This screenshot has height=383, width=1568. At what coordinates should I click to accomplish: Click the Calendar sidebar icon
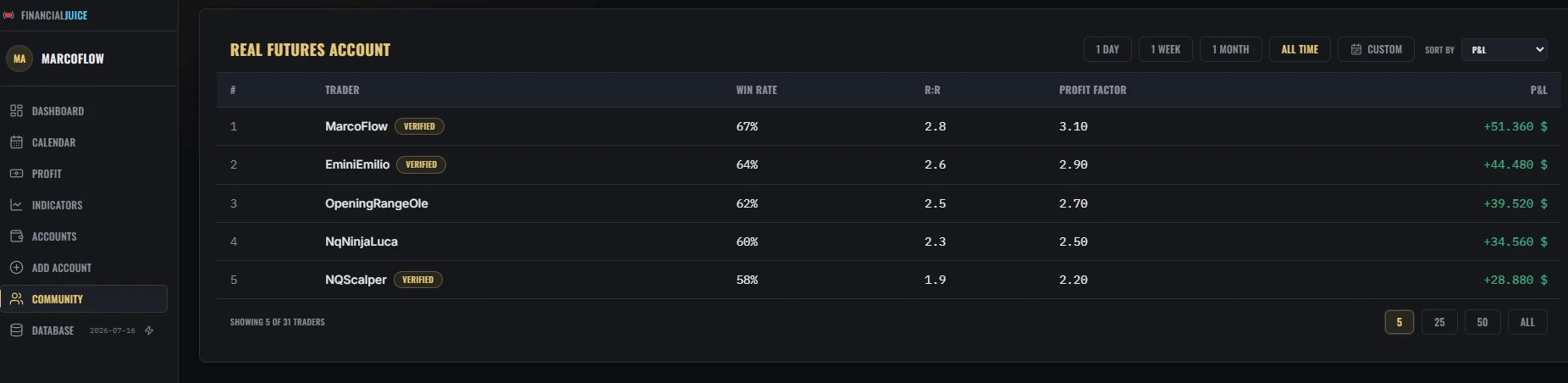pos(16,142)
